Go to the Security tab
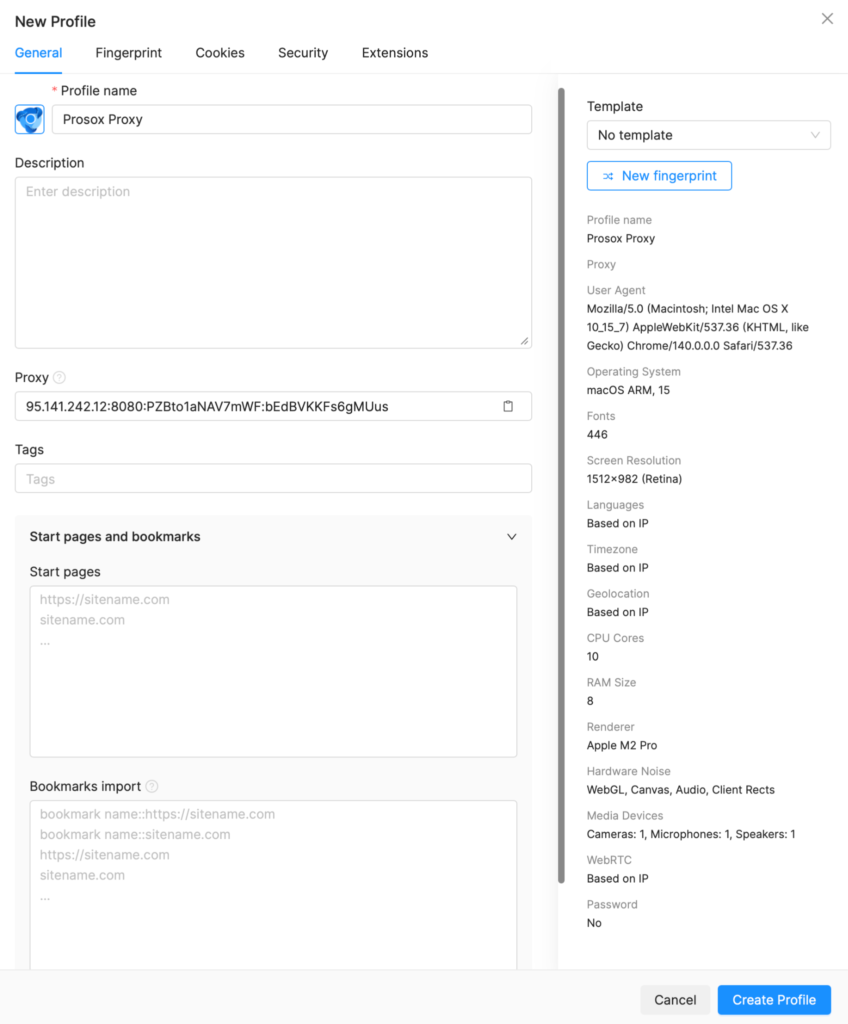This screenshot has height=1024, width=848. point(303,53)
